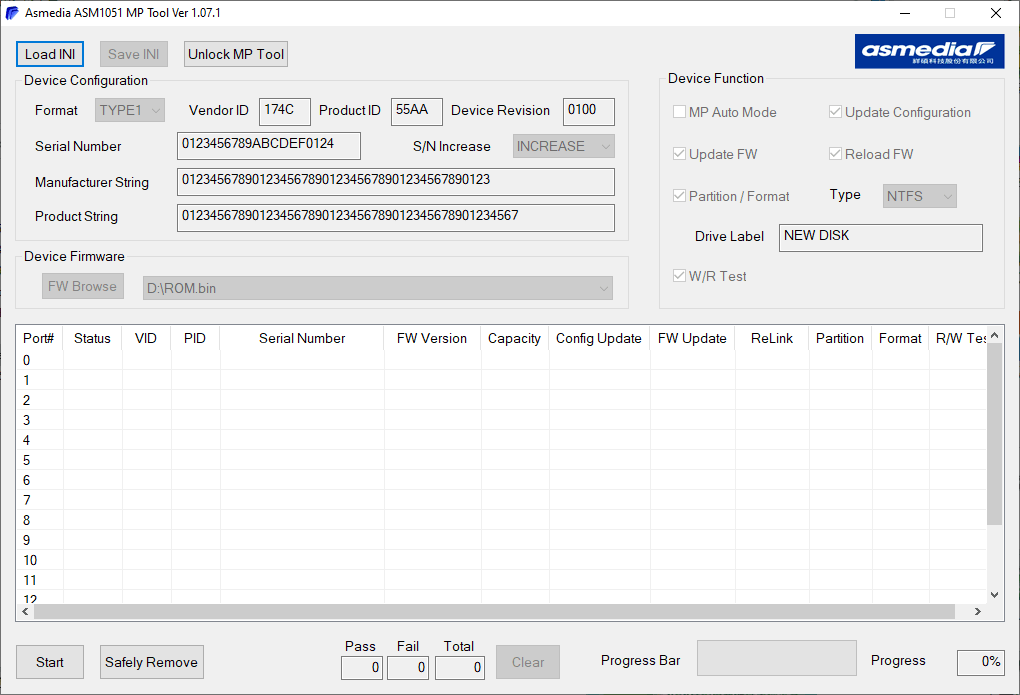Expand the D:\ROM.bin firmware path dropdown
Image resolution: width=1020 pixels, height=695 pixels.
(377, 288)
